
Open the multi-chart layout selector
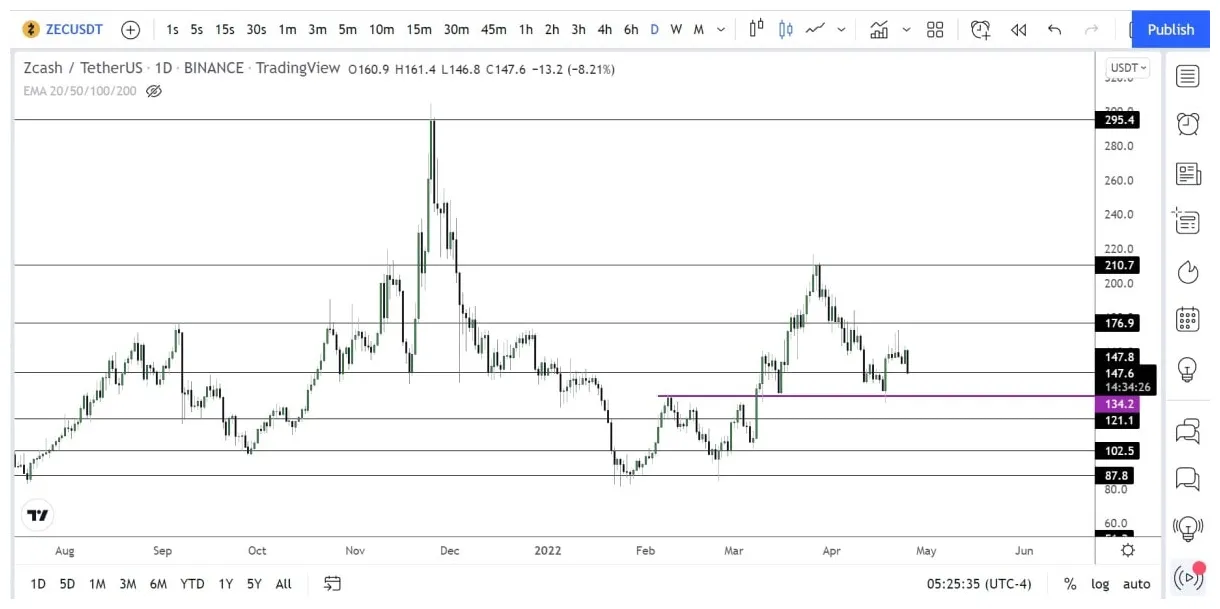[935, 29]
